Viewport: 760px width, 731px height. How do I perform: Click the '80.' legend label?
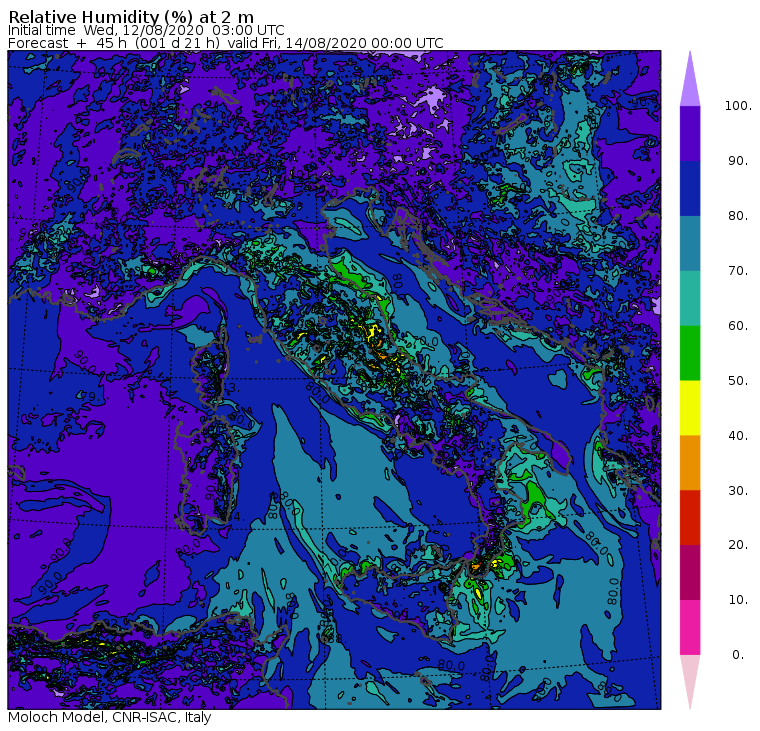[x=738, y=215]
